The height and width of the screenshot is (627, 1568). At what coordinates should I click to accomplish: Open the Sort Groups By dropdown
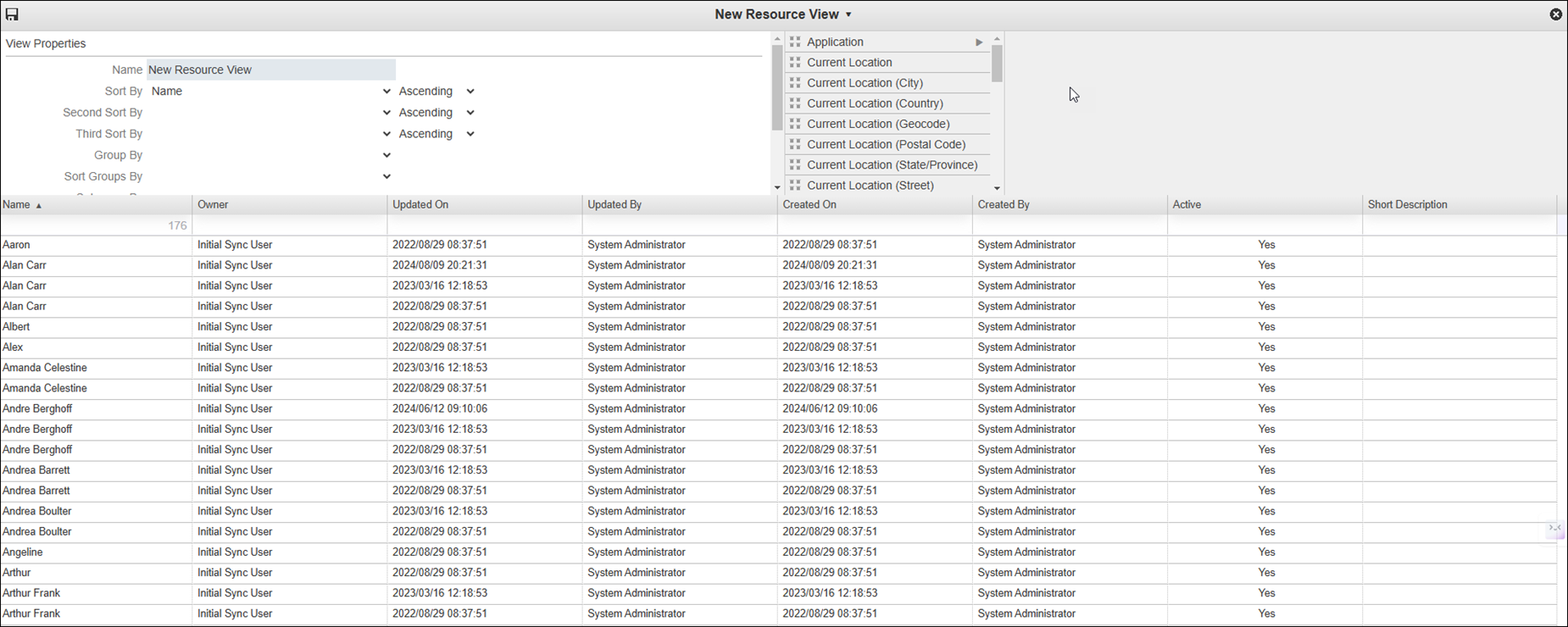pyautogui.click(x=271, y=176)
